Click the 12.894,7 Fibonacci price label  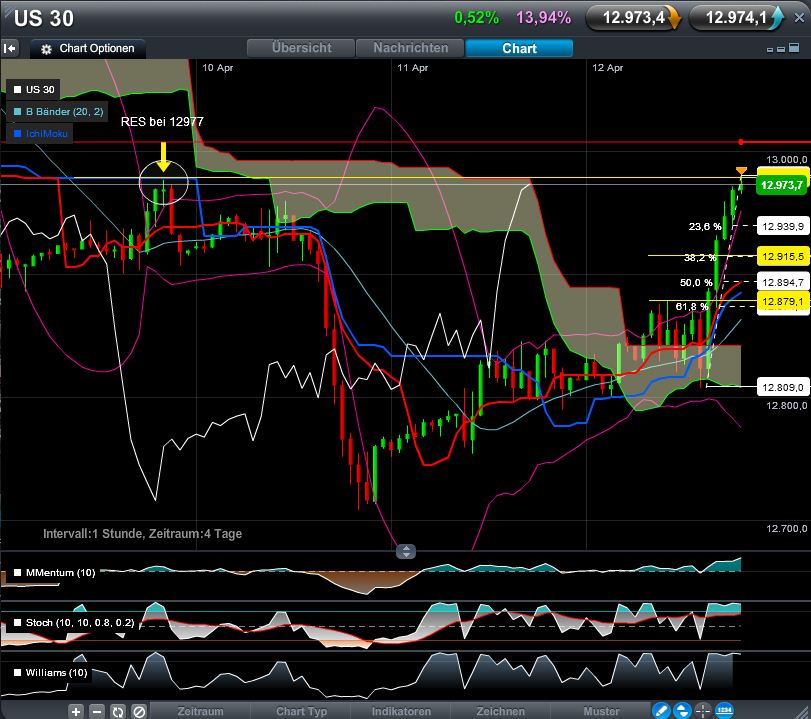coord(783,282)
